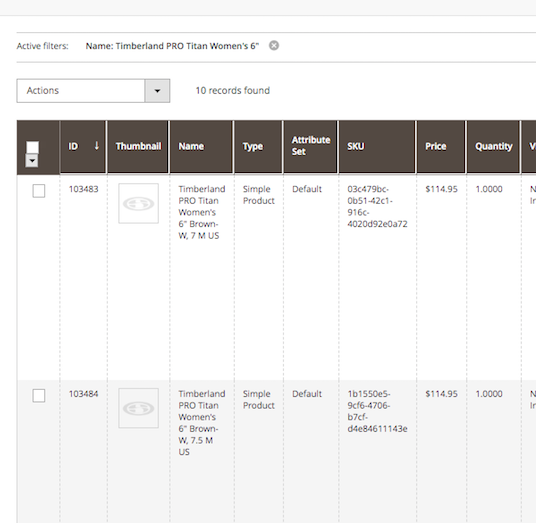Open the Actions dropdown
The image size is (536, 523).
tap(93, 91)
